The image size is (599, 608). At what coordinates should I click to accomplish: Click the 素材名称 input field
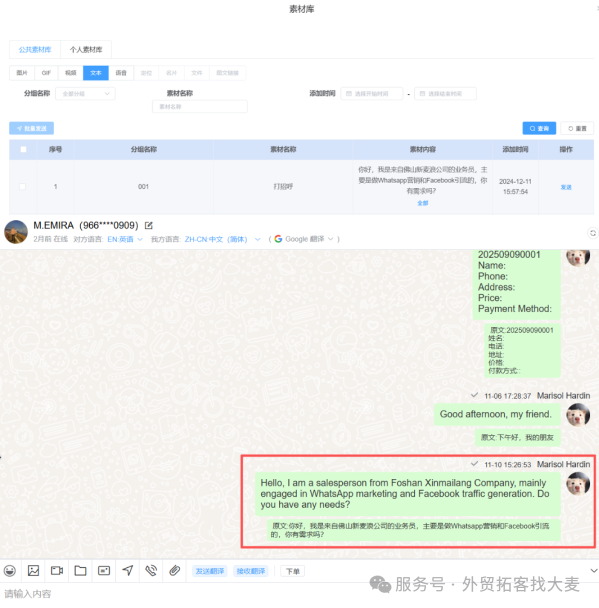pos(200,107)
